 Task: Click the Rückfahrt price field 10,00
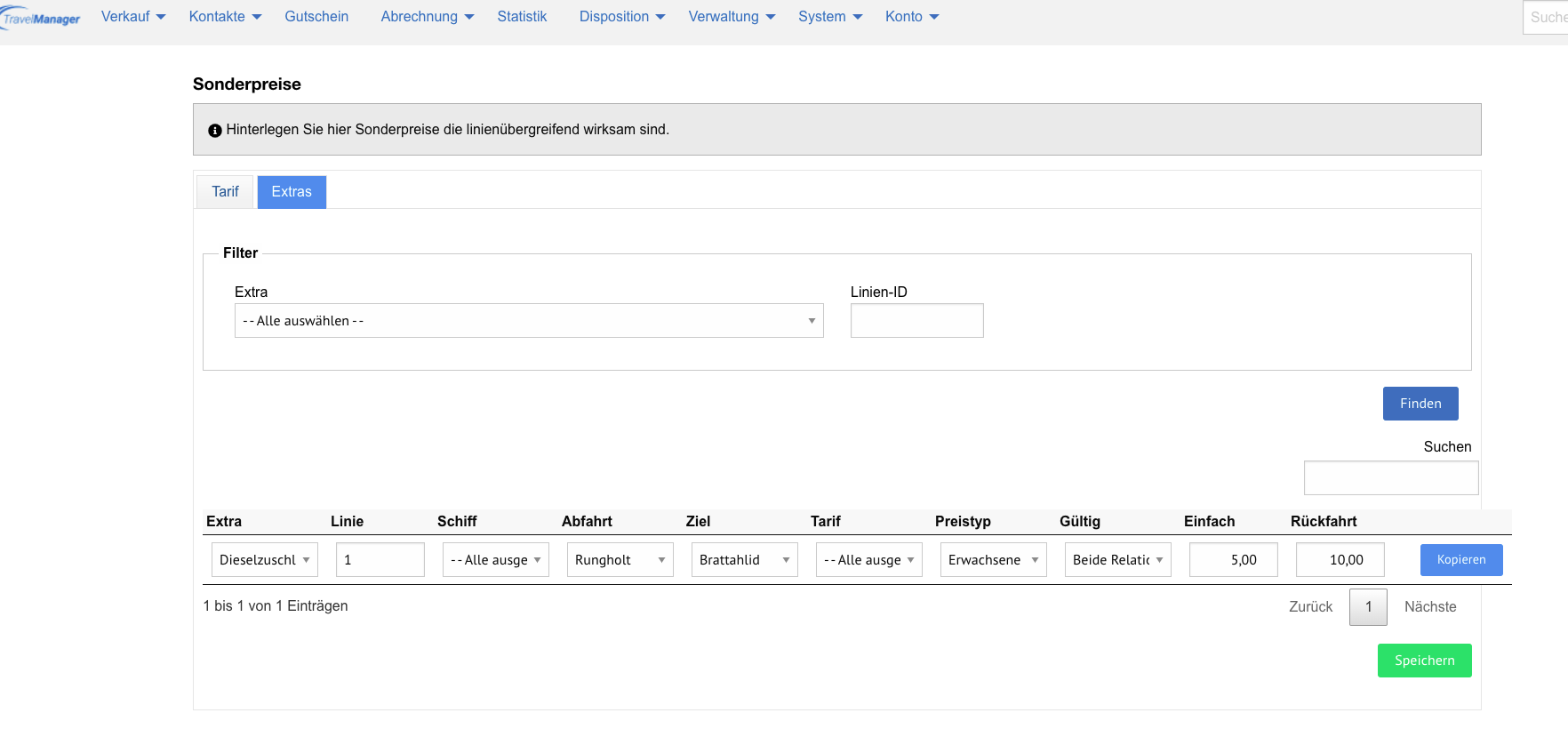pyautogui.click(x=1340, y=560)
